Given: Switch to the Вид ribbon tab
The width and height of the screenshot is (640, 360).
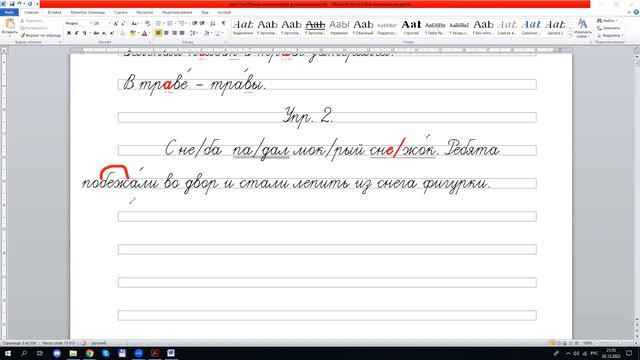Looking at the screenshot, I should pyautogui.click(x=205, y=12).
